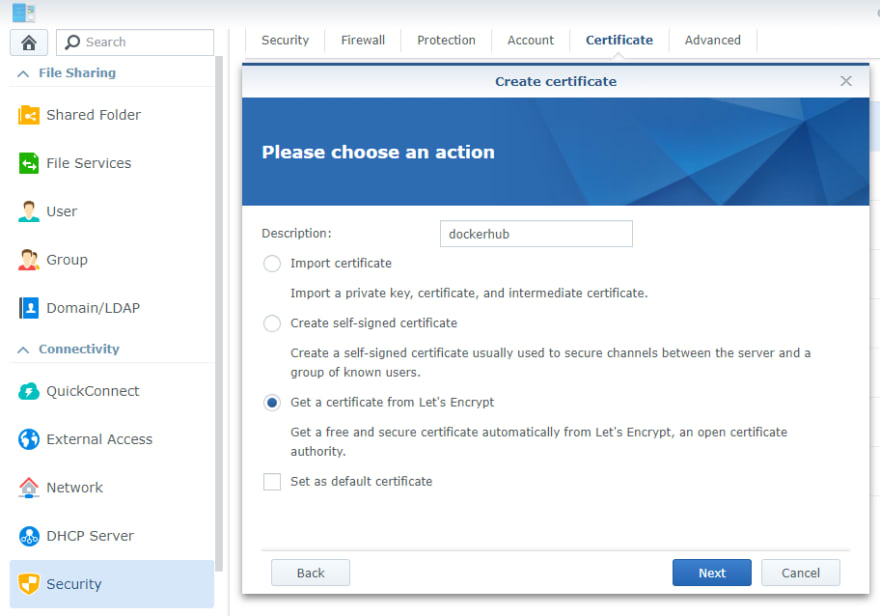The width and height of the screenshot is (880, 616).
Task: Click the Network house icon
Action: pos(29,488)
